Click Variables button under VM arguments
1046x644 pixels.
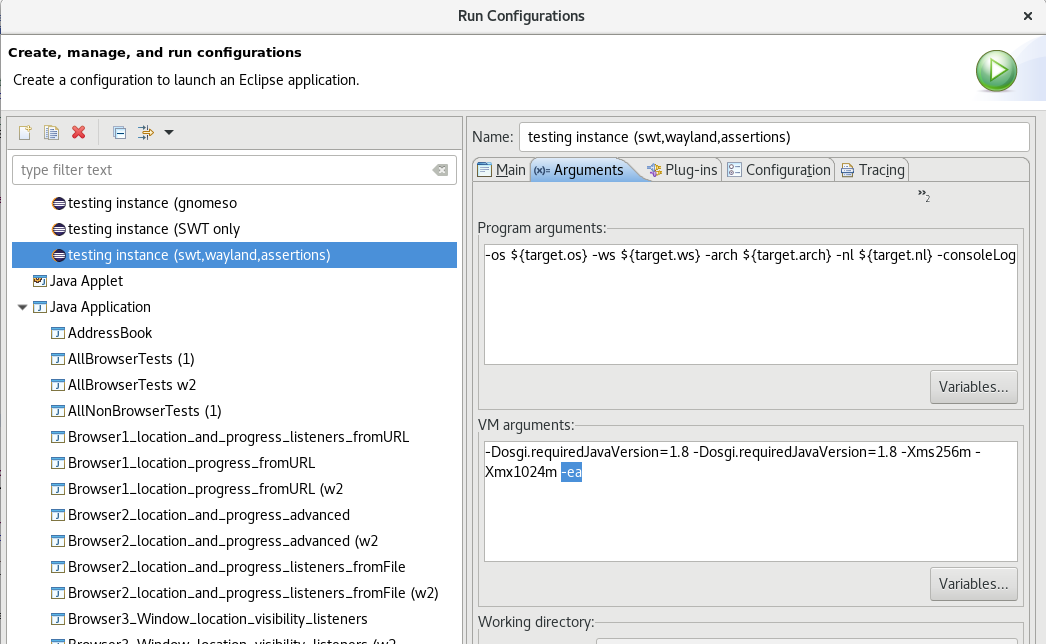click(973, 583)
